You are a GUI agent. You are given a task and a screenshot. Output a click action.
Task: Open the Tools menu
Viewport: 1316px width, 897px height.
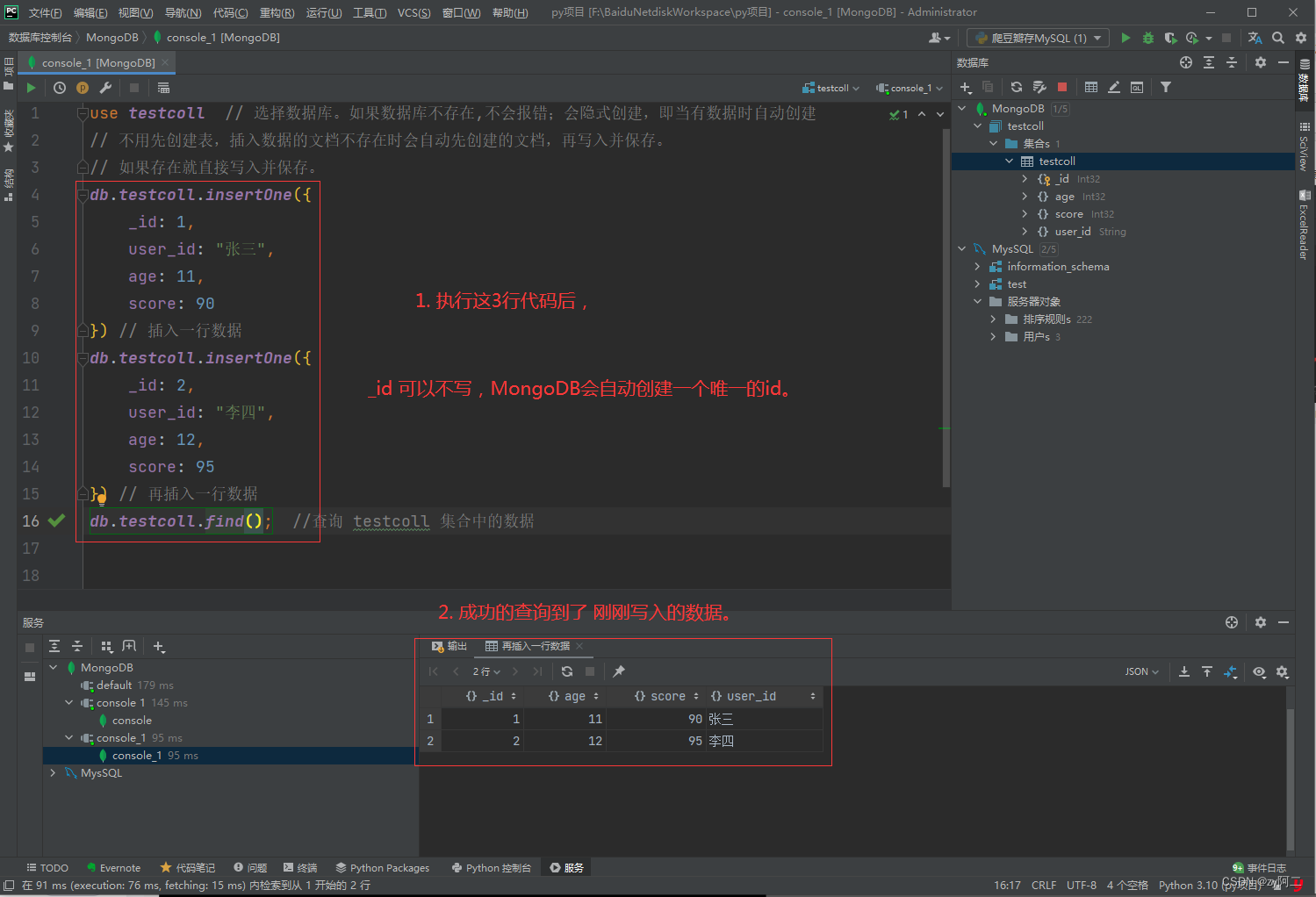(x=370, y=12)
